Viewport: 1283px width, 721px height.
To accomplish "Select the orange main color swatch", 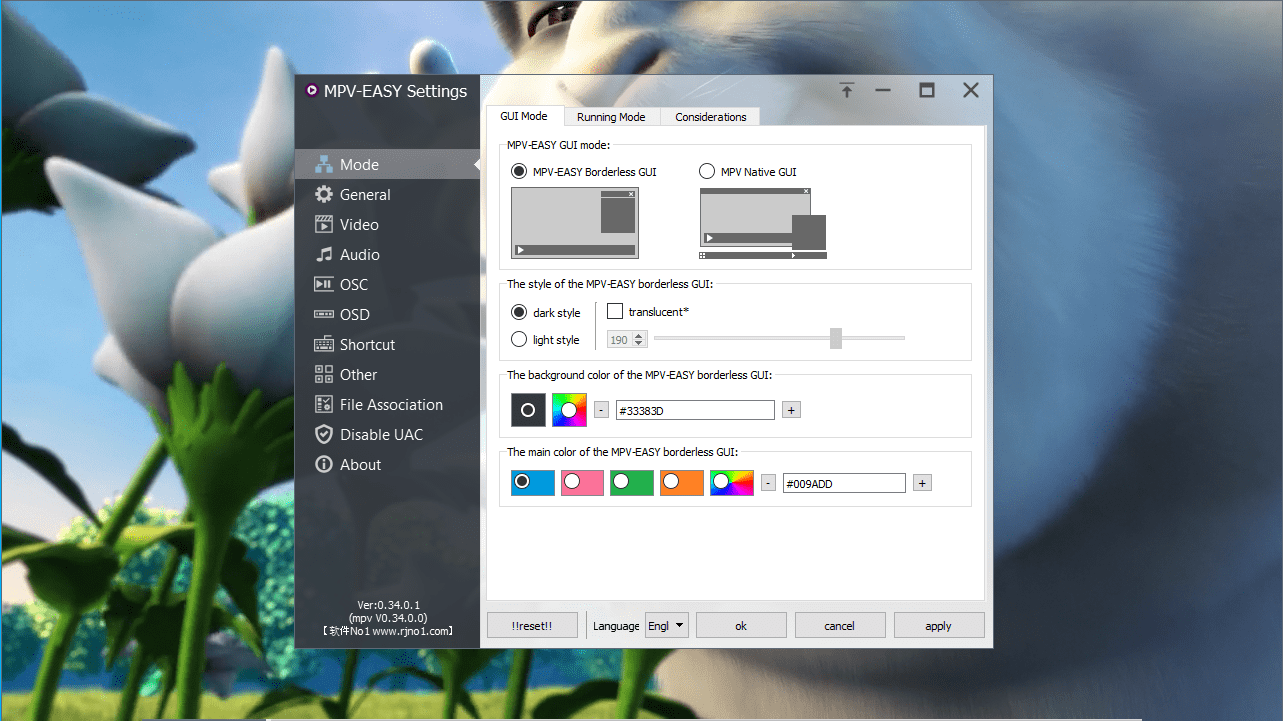I will coord(682,483).
